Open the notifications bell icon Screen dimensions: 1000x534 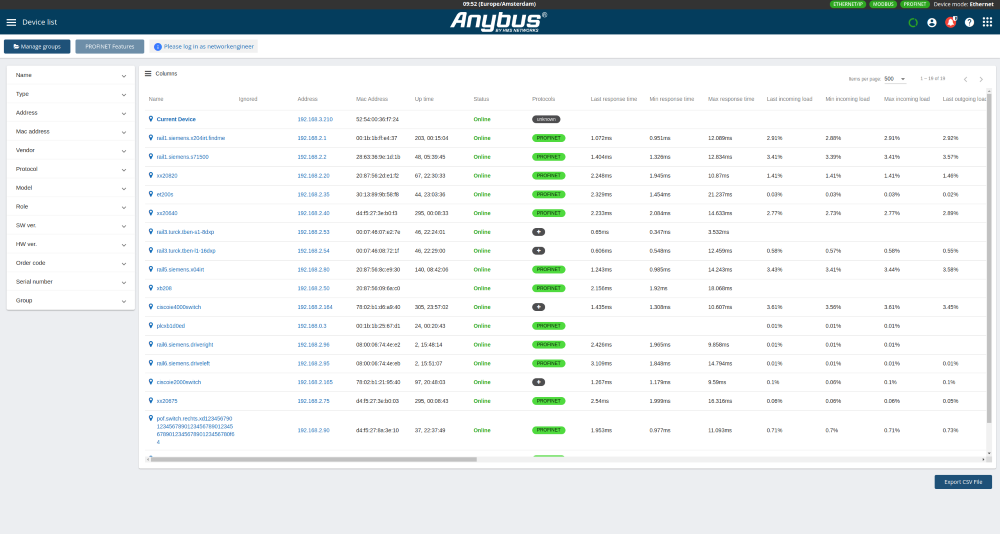click(x=951, y=22)
